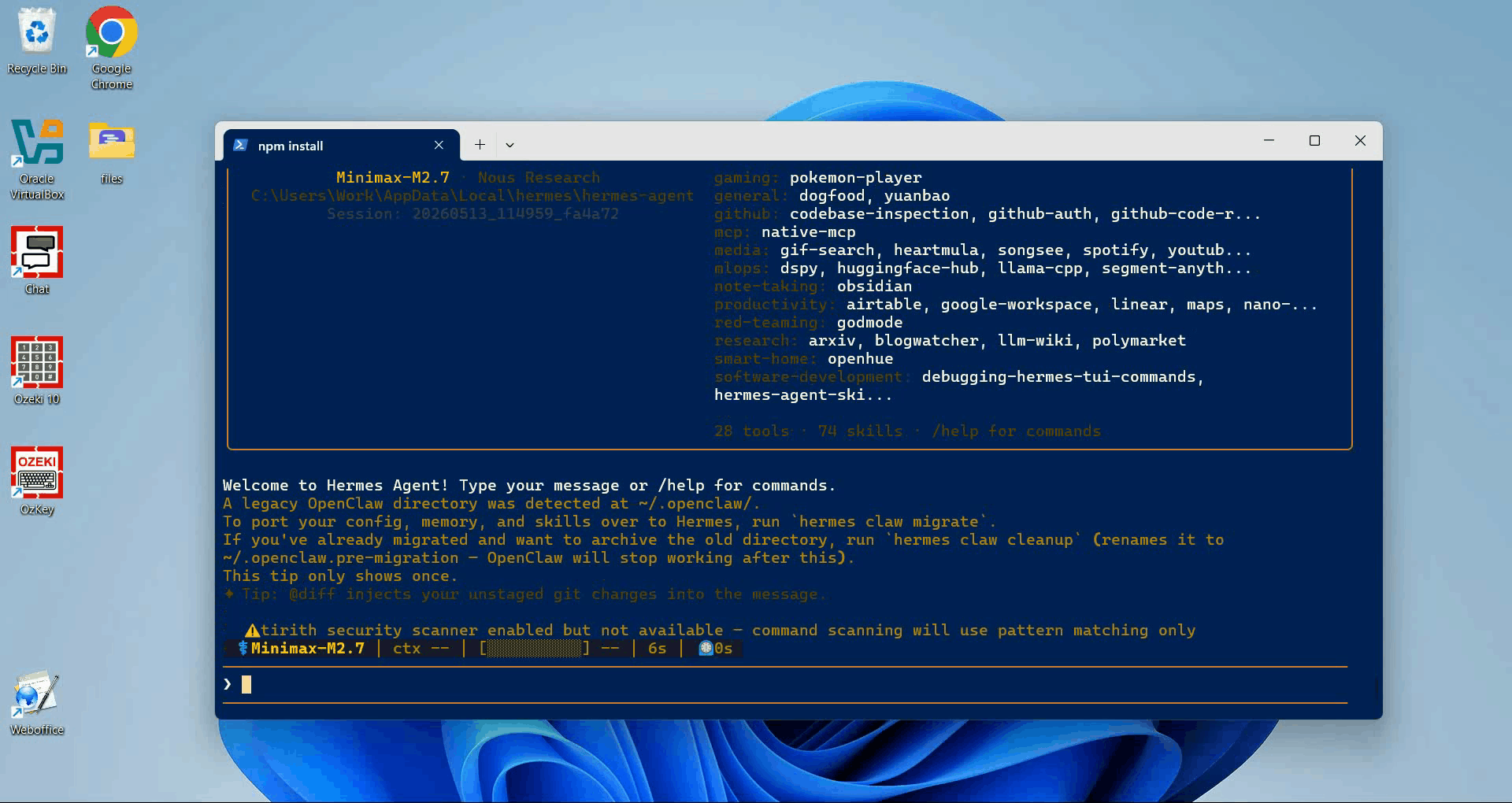Click the 'arxiv' skill text

[832, 341]
